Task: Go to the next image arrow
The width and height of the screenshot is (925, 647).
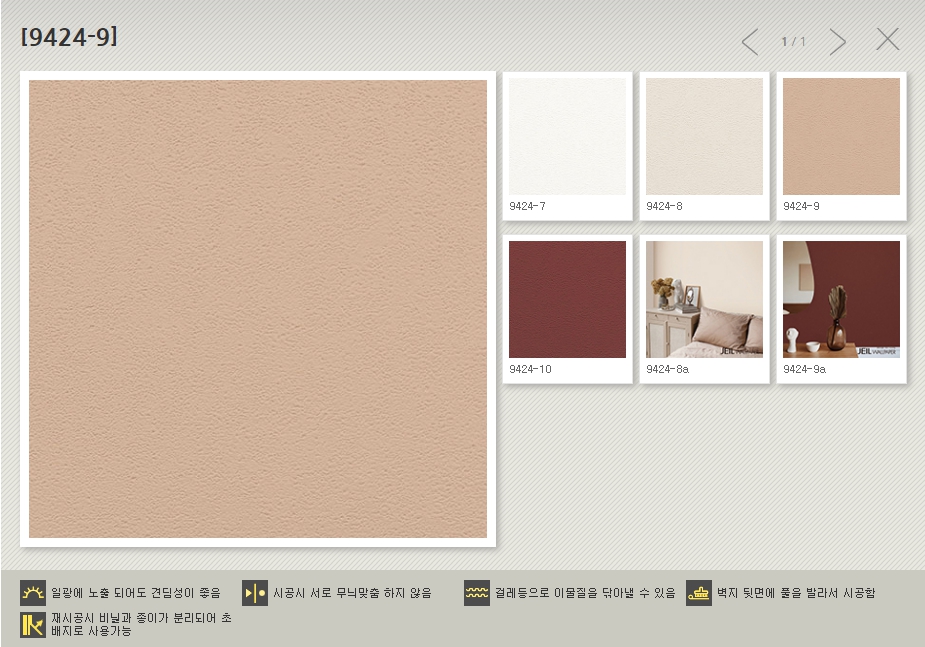Action: (x=837, y=42)
